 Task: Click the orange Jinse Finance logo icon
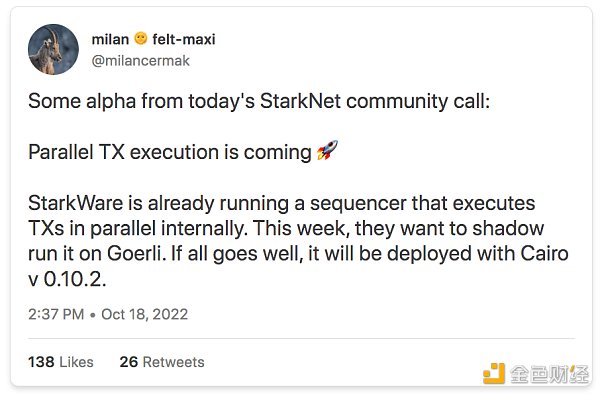tap(494, 374)
